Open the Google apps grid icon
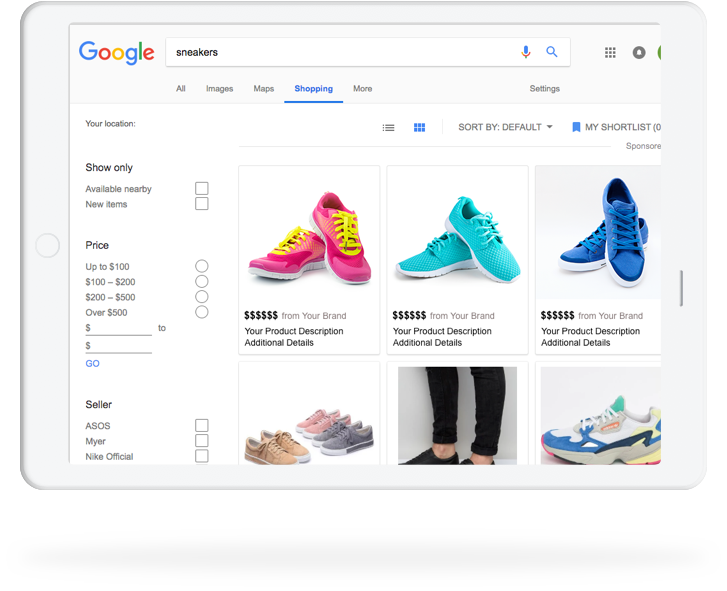Viewport: 727px width, 591px height. coord(610,53)
